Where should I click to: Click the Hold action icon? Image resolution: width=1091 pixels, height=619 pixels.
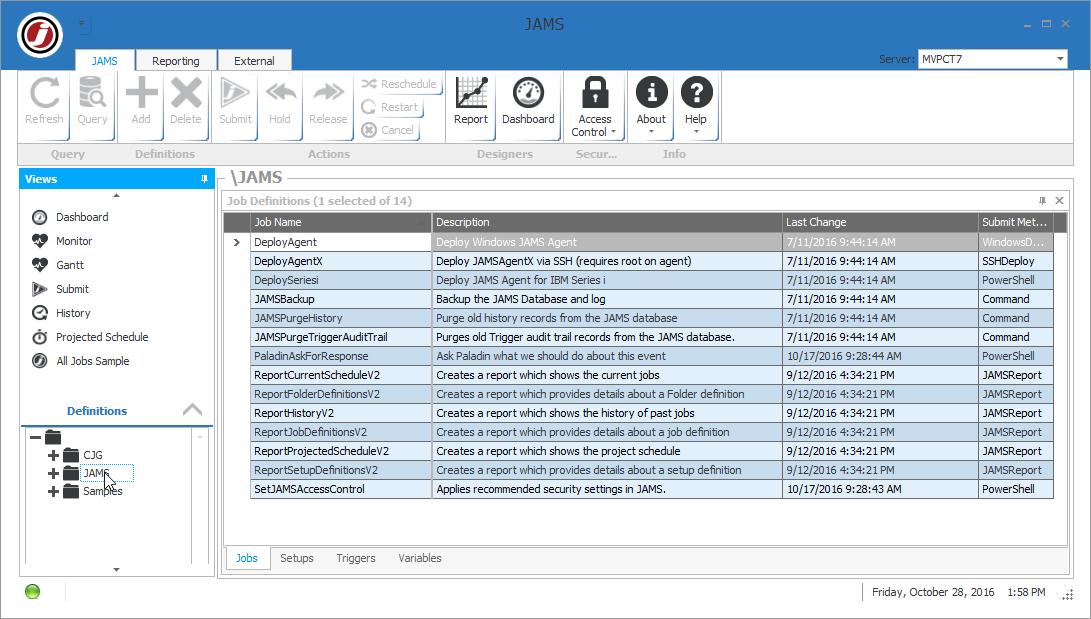pos(280,102)
